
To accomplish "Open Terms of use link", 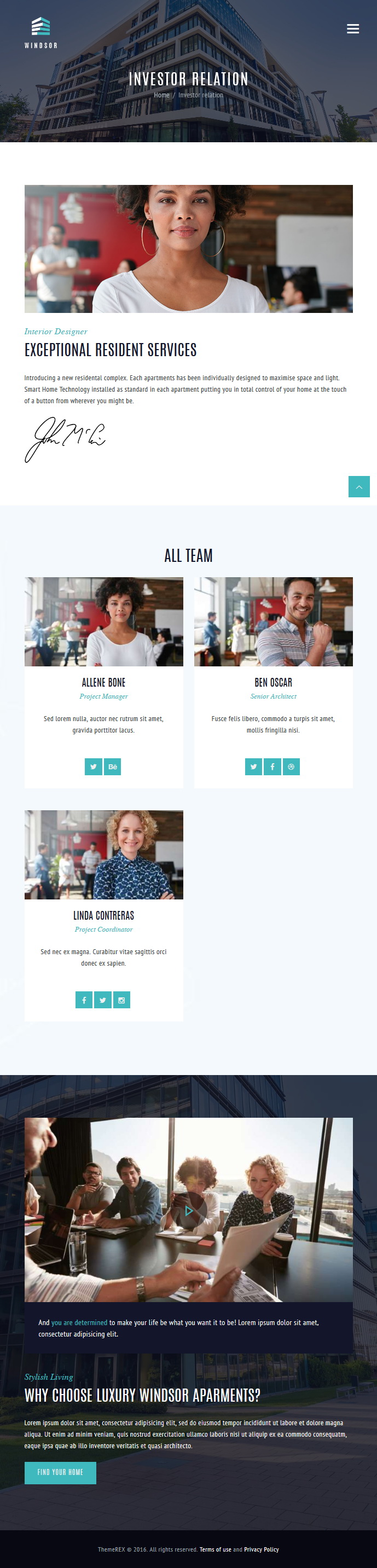I will 215,1549.
